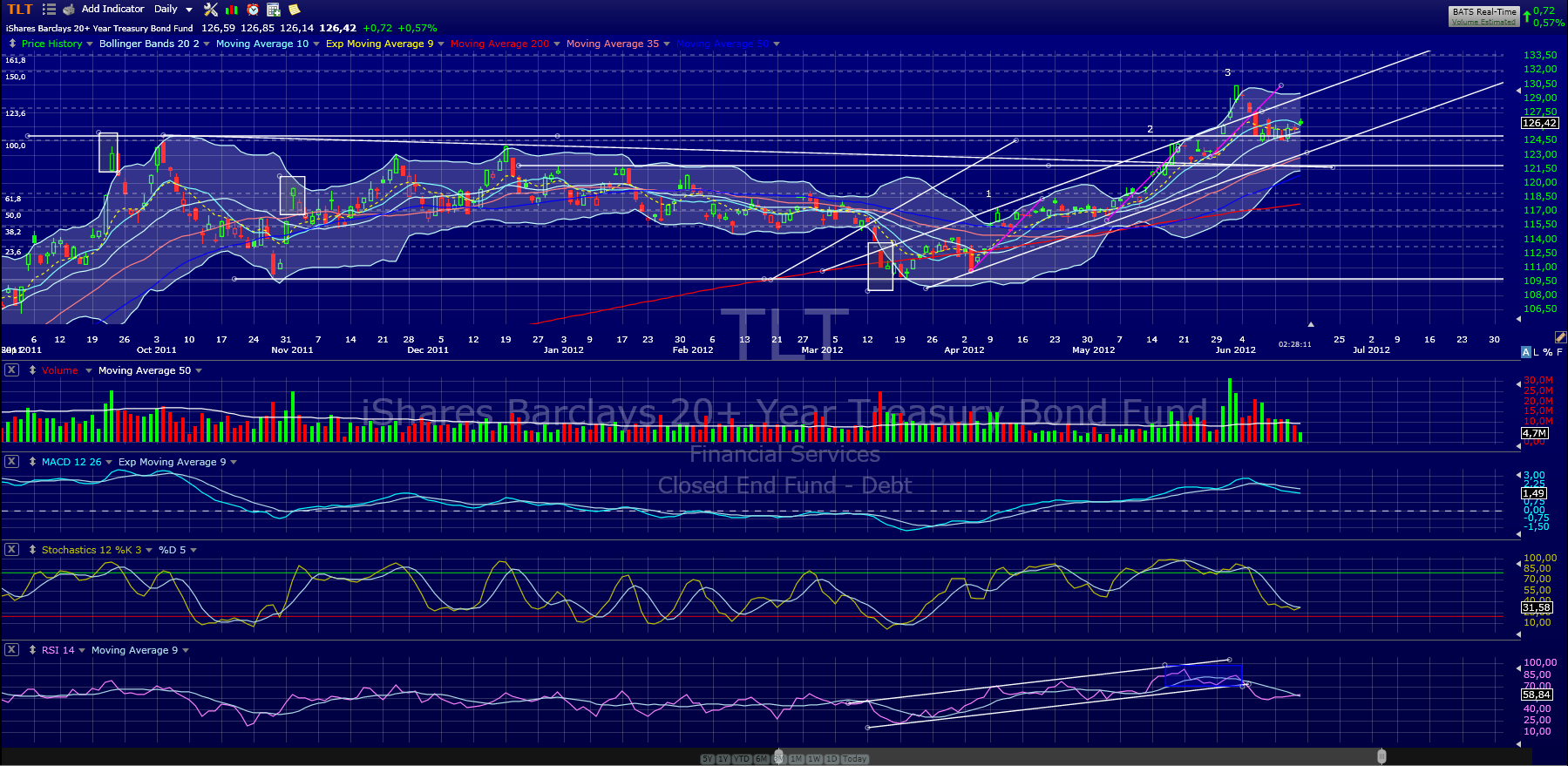Viewport: 1568px width, 766px height.
Task: Click the move handle beside Price History
Action: click(x=12, y=44)
